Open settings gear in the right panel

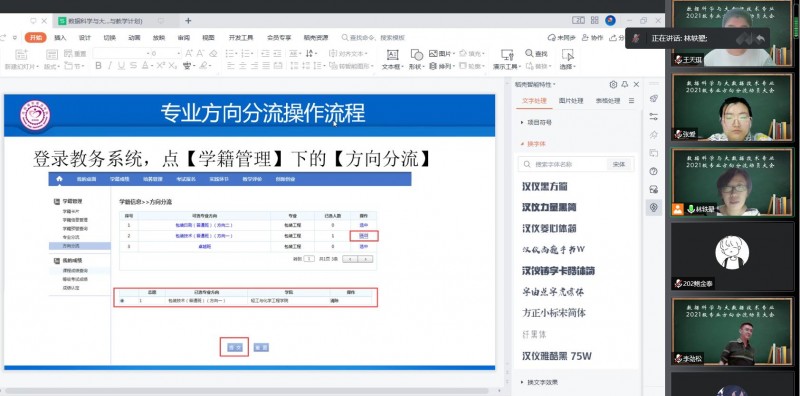(x=613, y=84)
